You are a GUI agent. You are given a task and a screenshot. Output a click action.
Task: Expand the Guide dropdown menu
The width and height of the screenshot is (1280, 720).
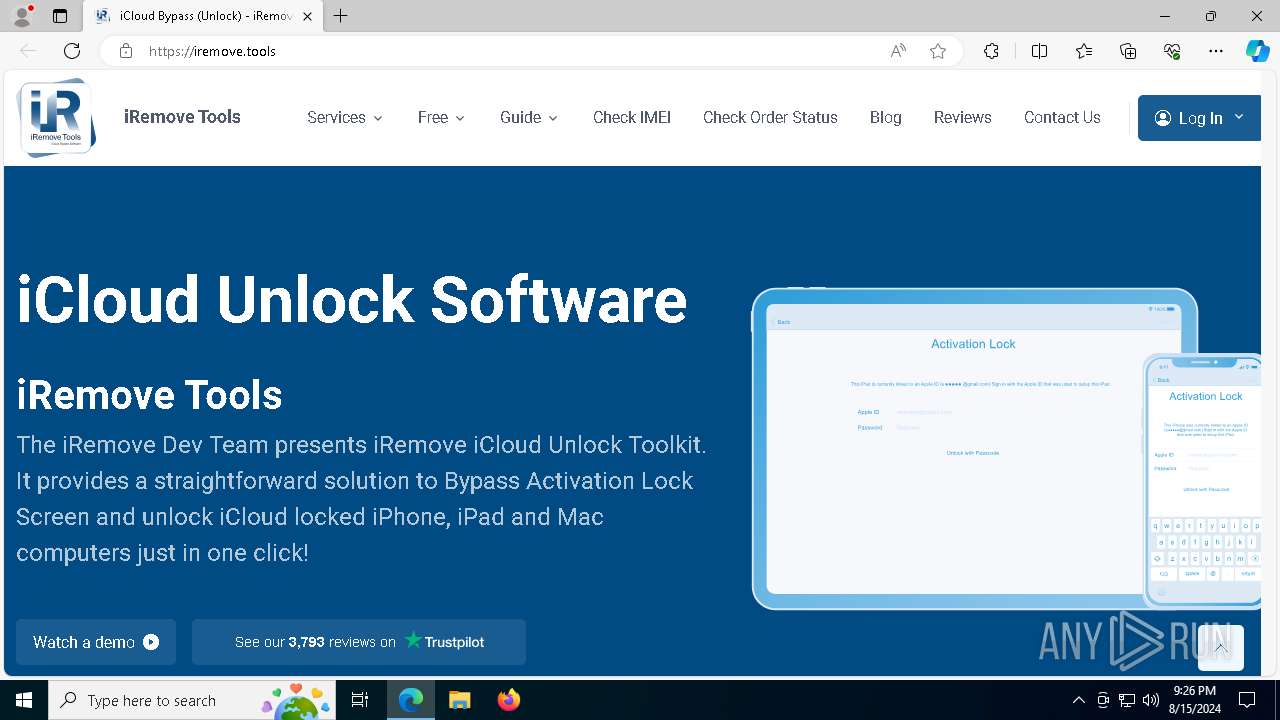[529, 117]
